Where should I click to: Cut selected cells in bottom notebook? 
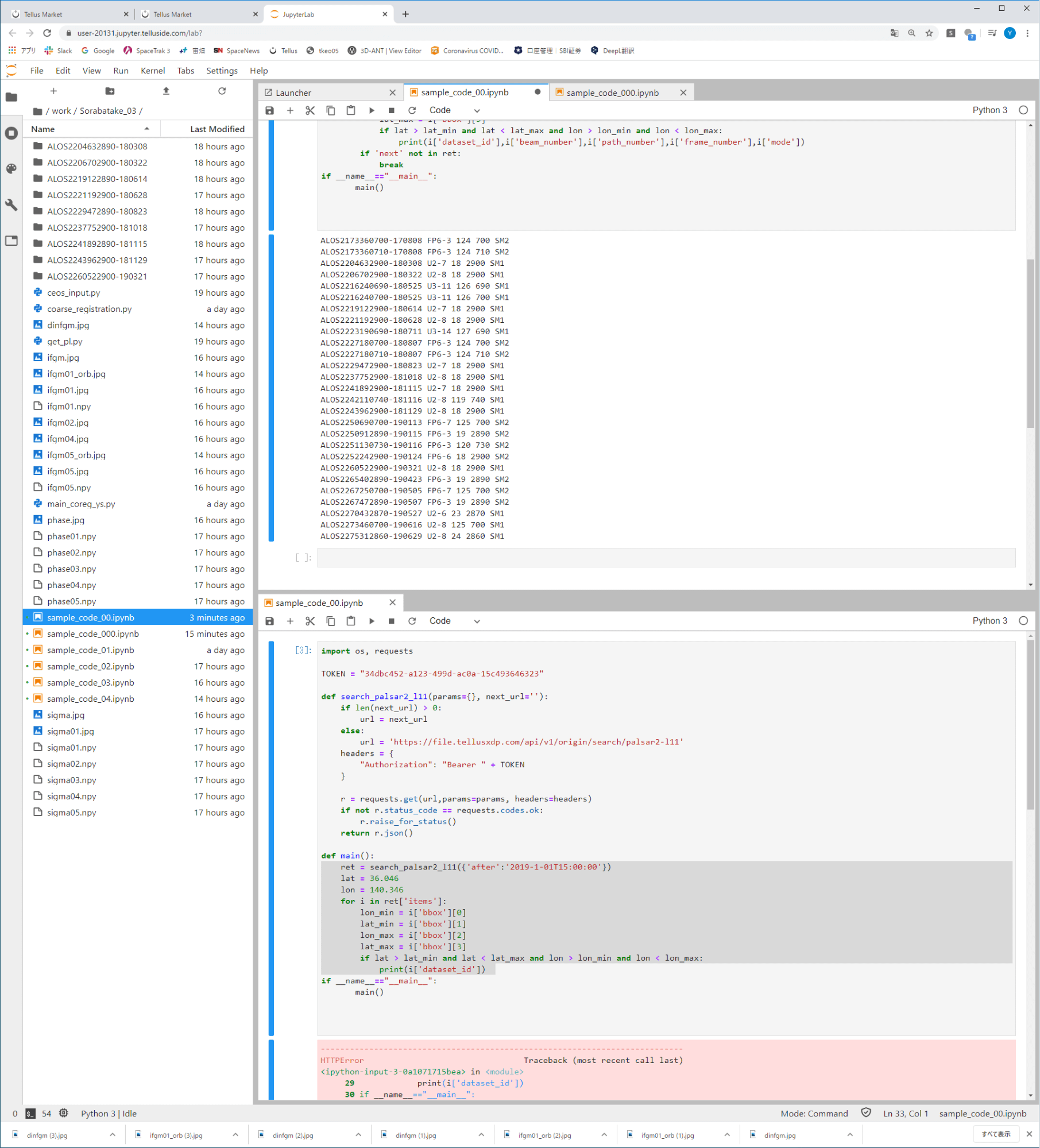(310, 621)
